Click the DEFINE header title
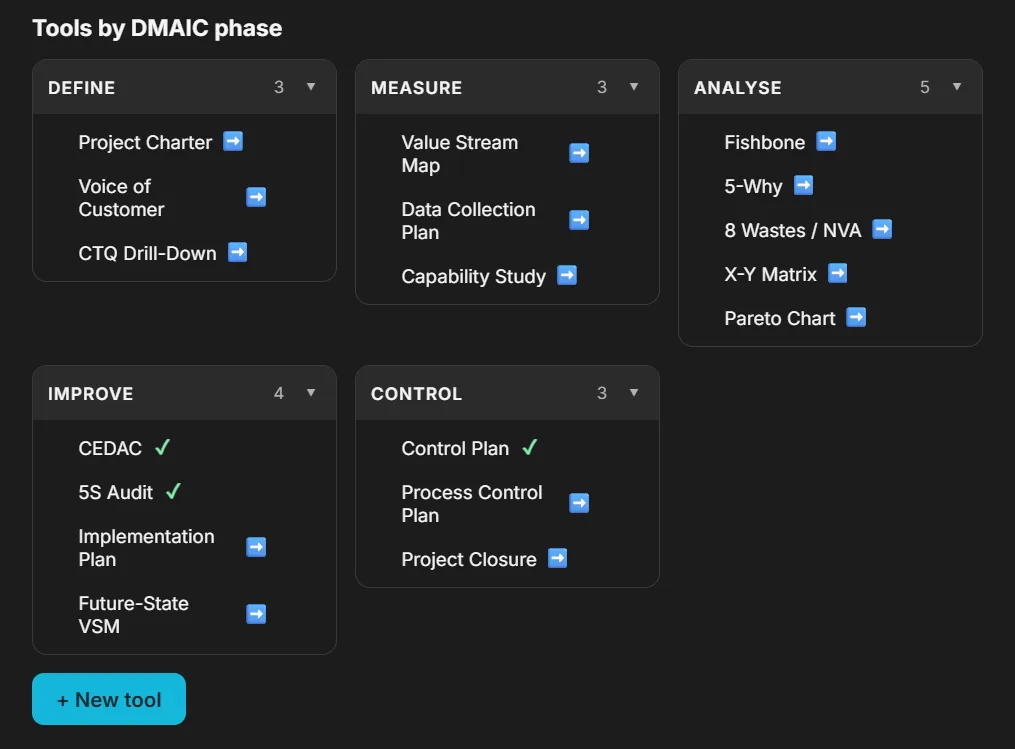Image resolution: width=1015 pixels, height=749 pixels. coord(82,87)
